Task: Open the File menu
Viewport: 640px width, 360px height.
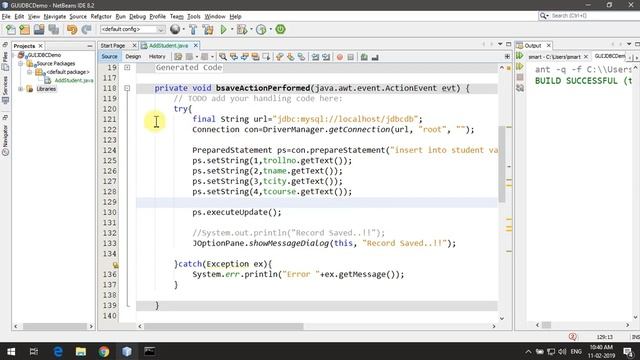Action: pyautogui.click(x=6, y=16)
